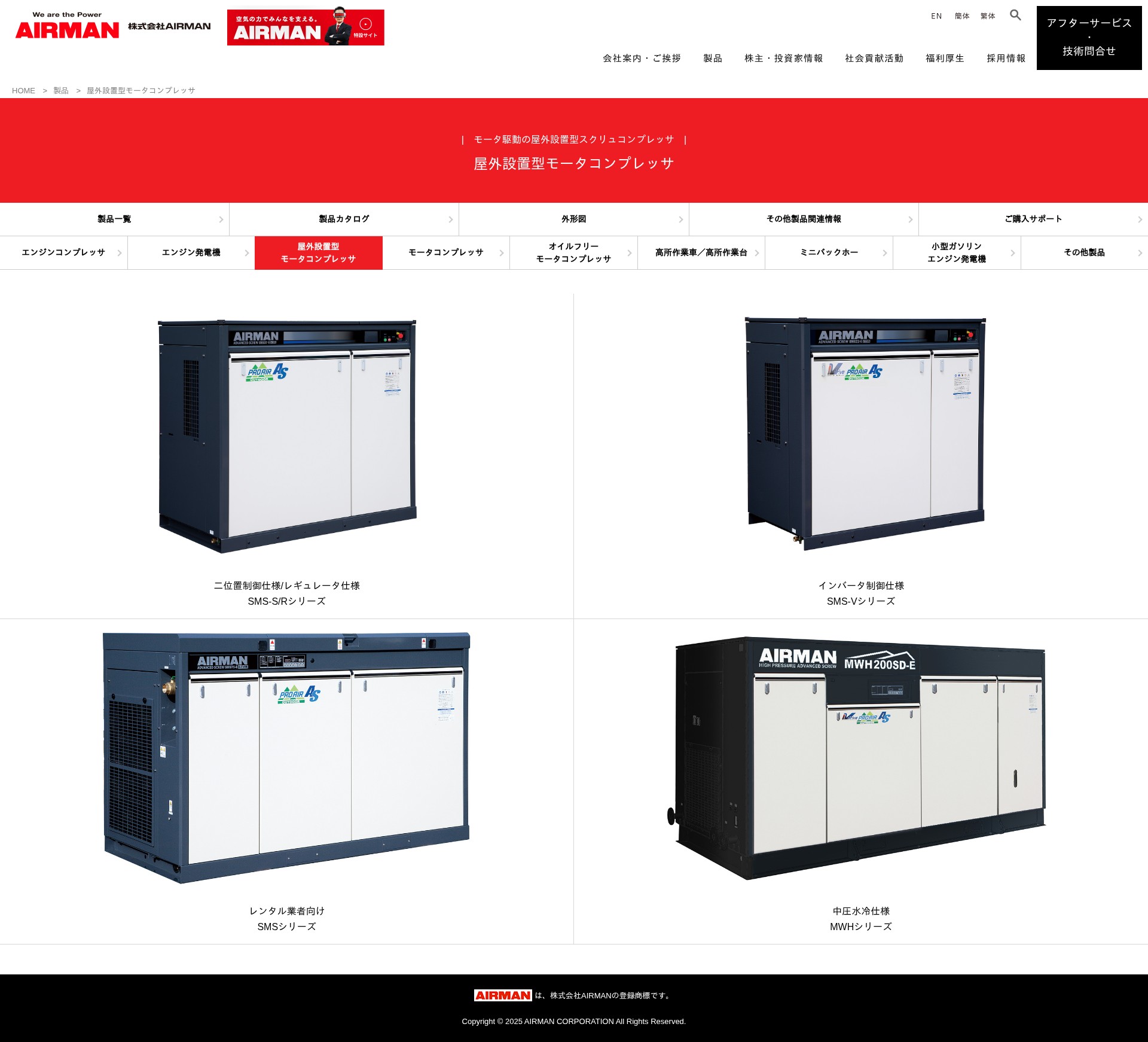Viewport: 1148px width, 1042px height.
Task: Select エンジン発電機 category tab
Action: coord(191,253)
